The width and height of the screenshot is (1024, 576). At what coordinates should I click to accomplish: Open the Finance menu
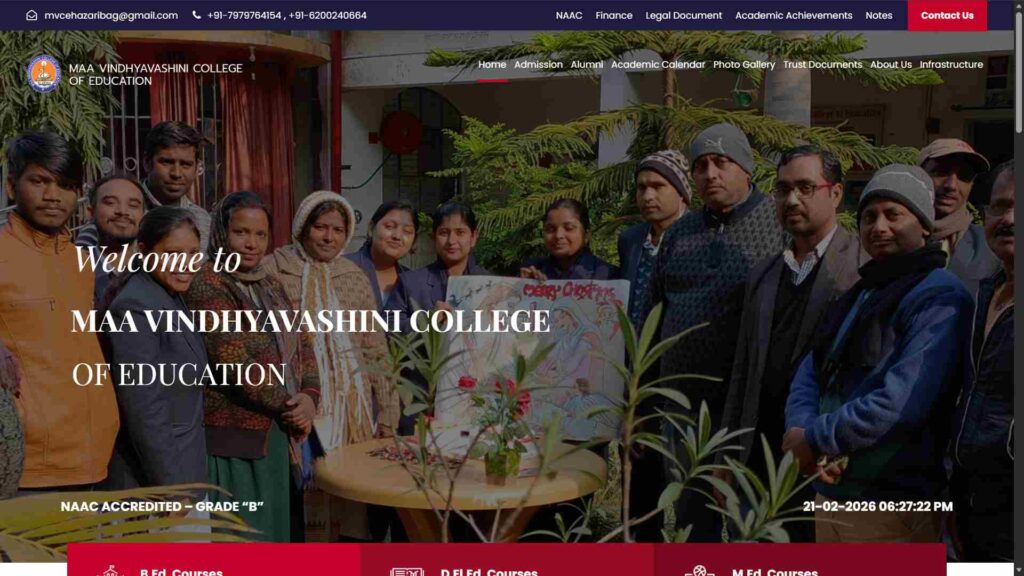click(614, 15)
